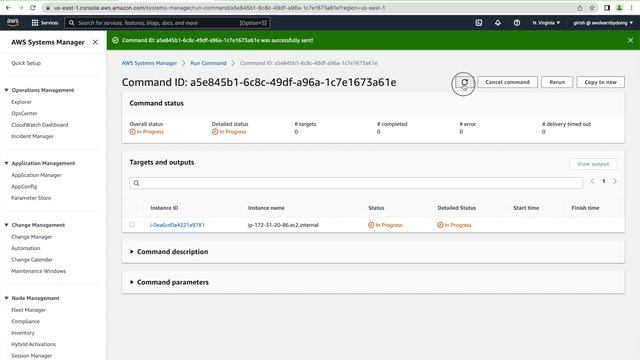
Task: Close the AWS Systems Manager sidebar
Action: 95,42
